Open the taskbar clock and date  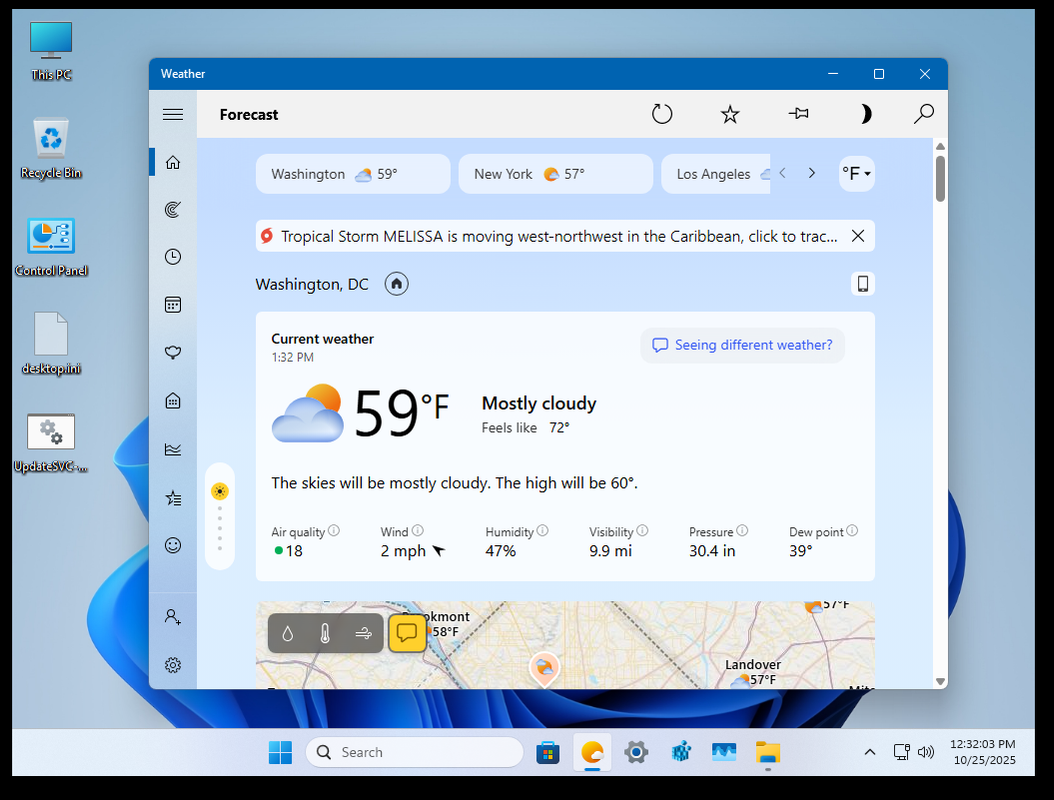coord(983,752)
